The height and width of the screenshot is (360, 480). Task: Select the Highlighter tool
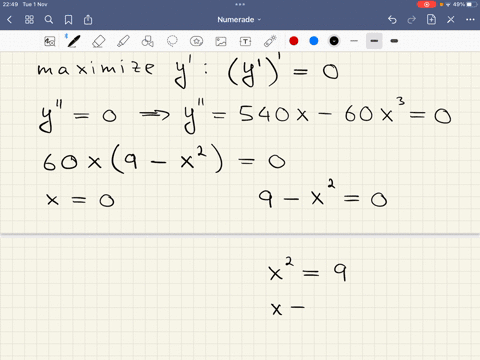(123, 41)
